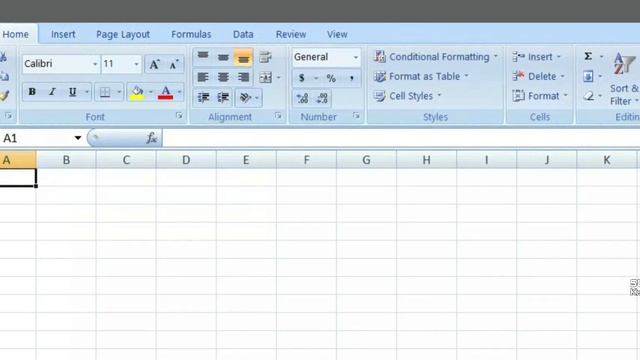The height and width of the screenshot is (360, 640).
Task: Apply Accounting dollar format
Action: tap(302, 78)
